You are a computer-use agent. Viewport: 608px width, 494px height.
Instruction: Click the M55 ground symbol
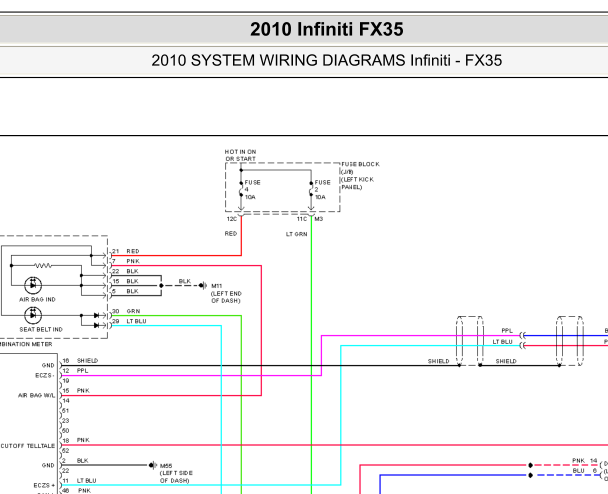(x=153, y=465)
